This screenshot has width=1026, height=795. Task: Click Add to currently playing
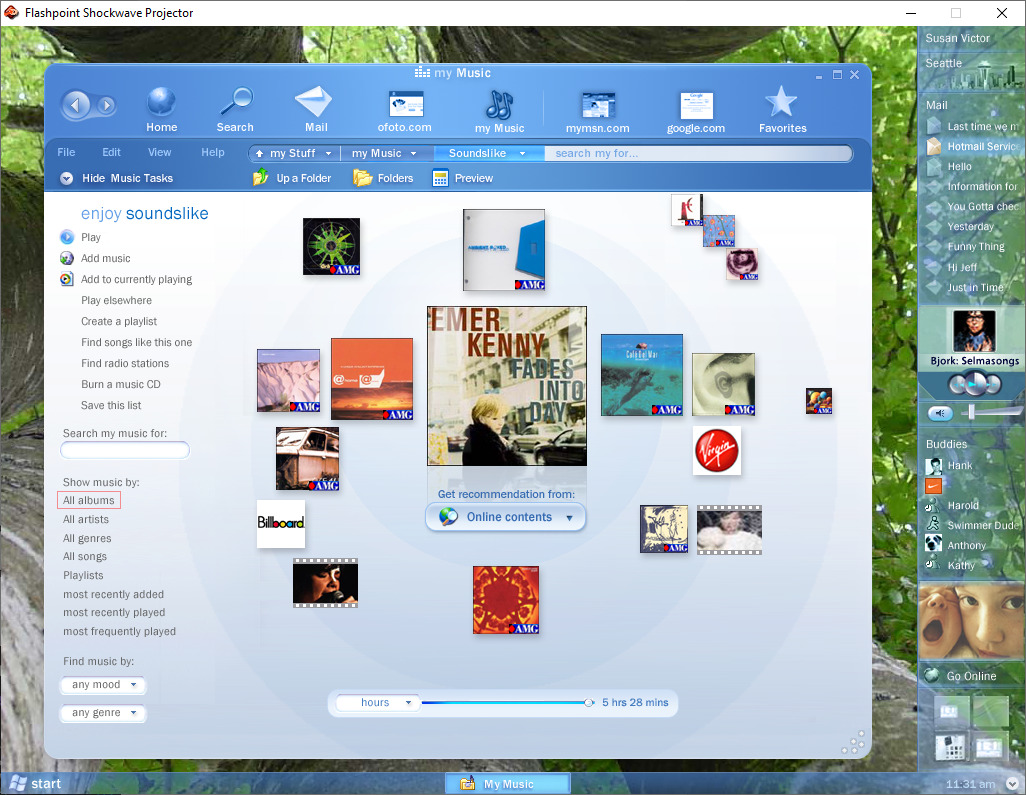click(136, 279)
